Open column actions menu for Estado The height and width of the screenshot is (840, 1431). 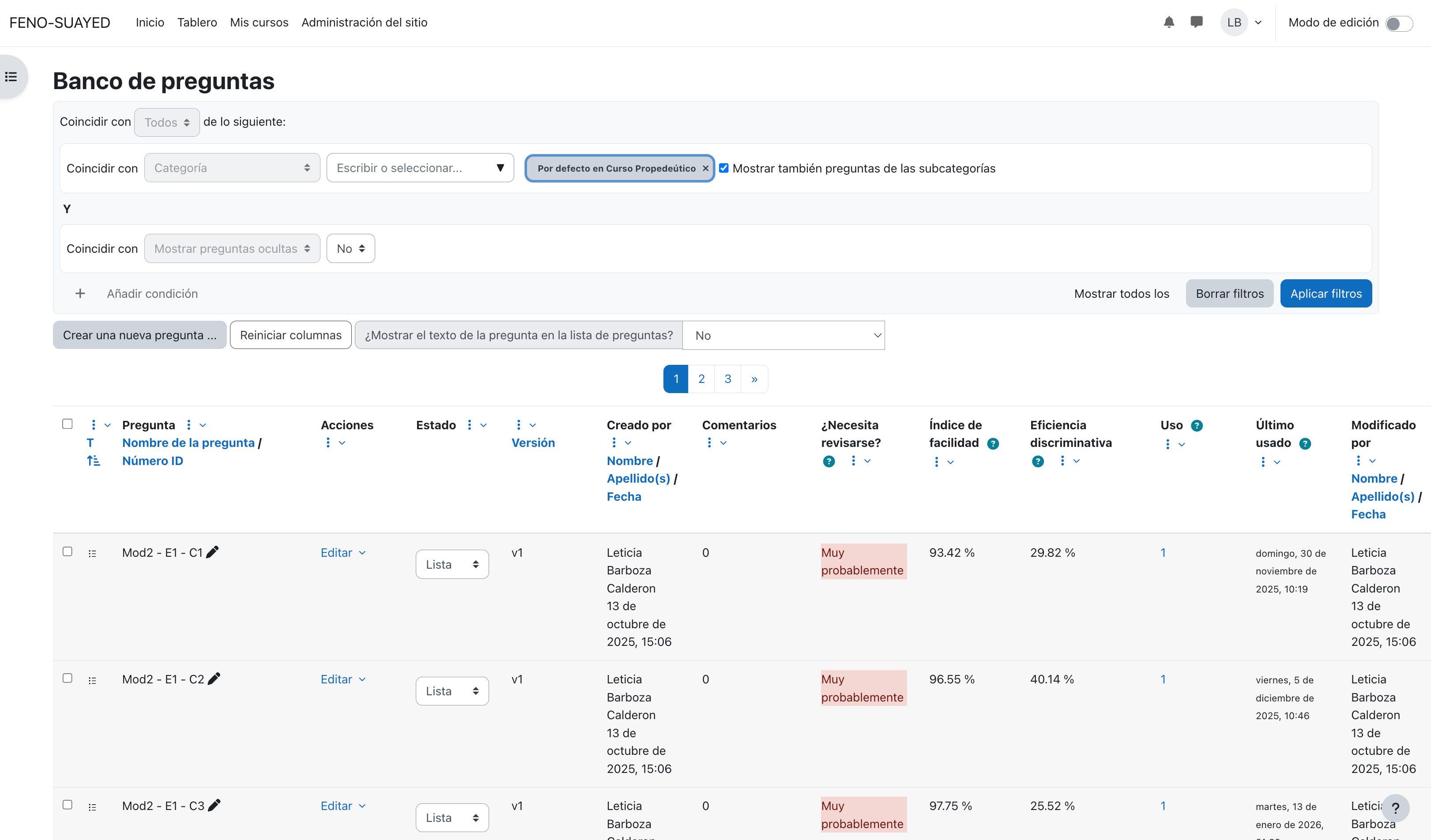pos(476,425)
